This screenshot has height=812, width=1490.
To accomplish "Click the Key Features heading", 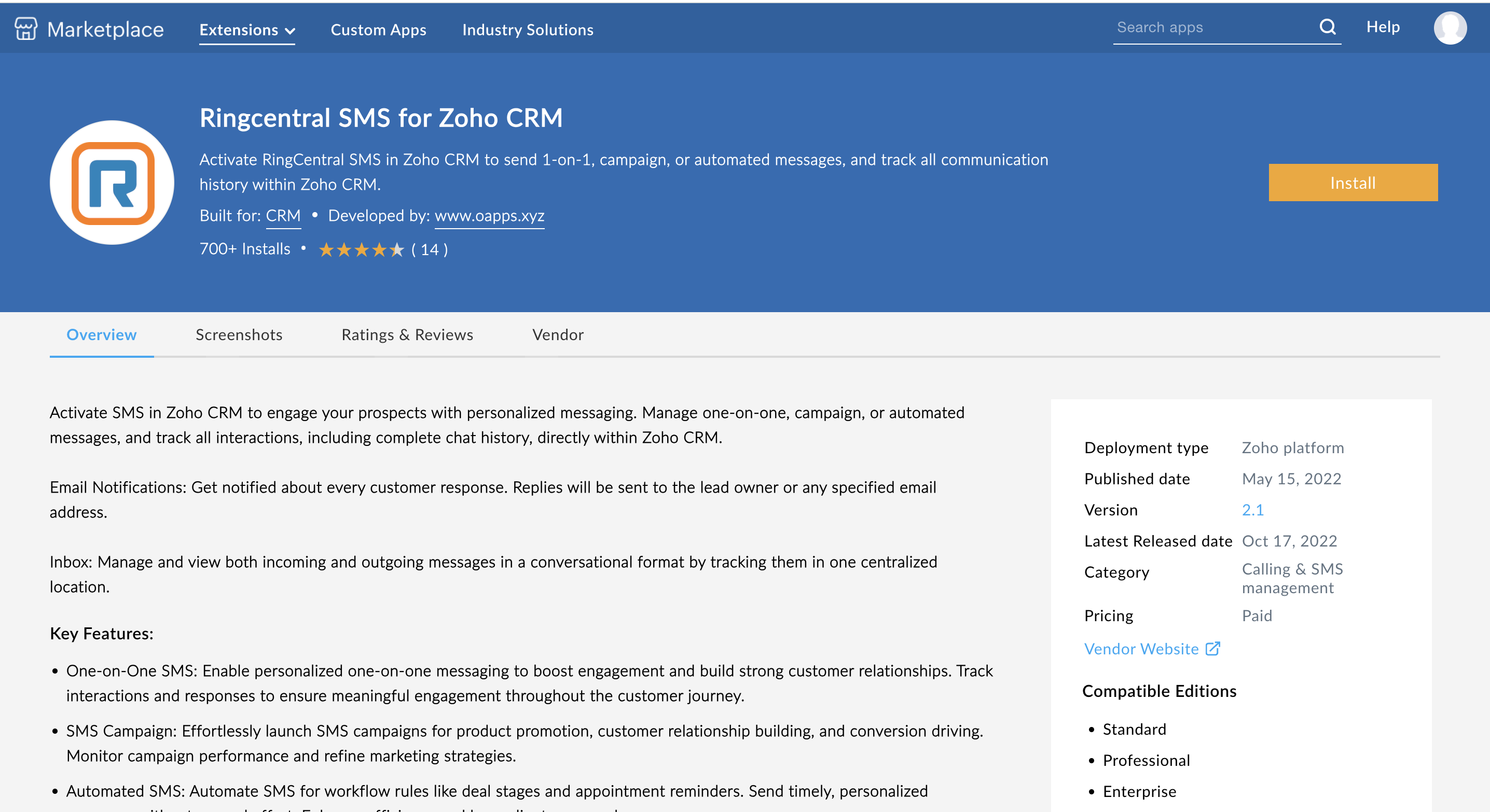I will [102, 634].
